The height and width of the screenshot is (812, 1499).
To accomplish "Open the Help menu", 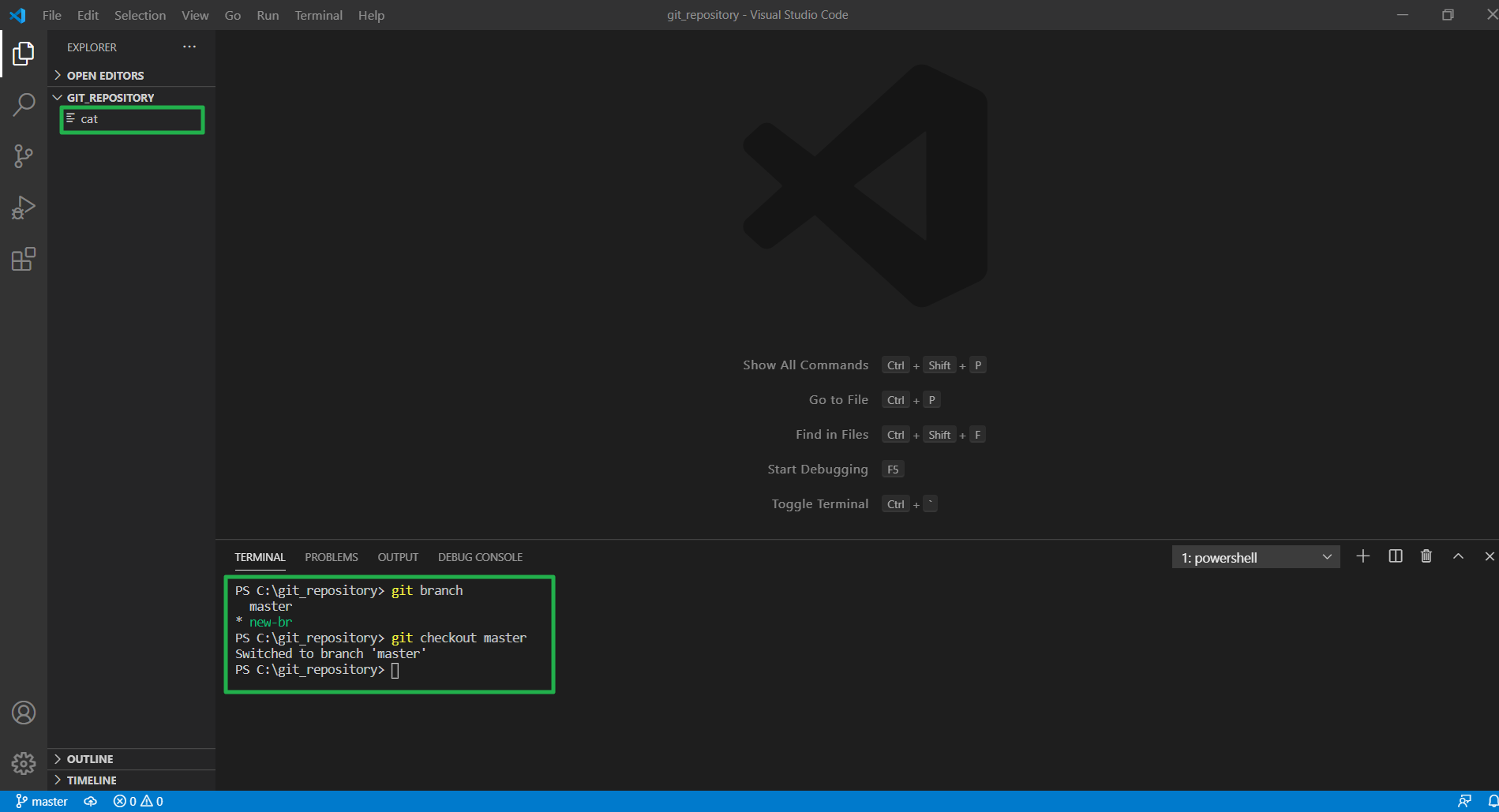I will tap(371, 15).
